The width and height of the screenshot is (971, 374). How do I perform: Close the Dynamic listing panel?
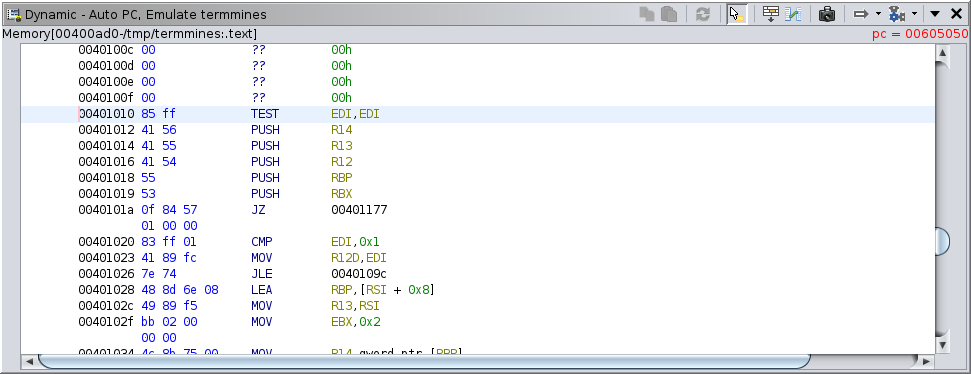point(957,14)
